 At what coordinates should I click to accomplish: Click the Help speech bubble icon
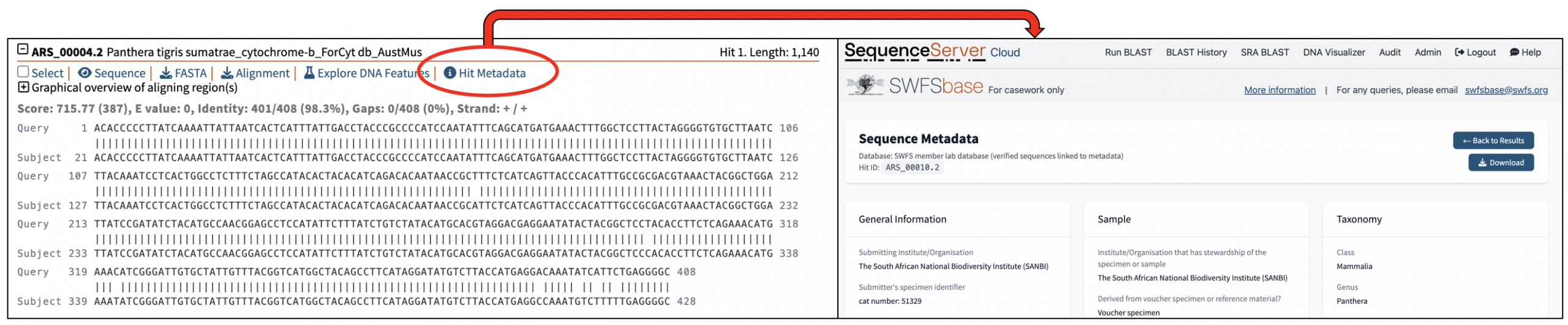click(1514, 53)
